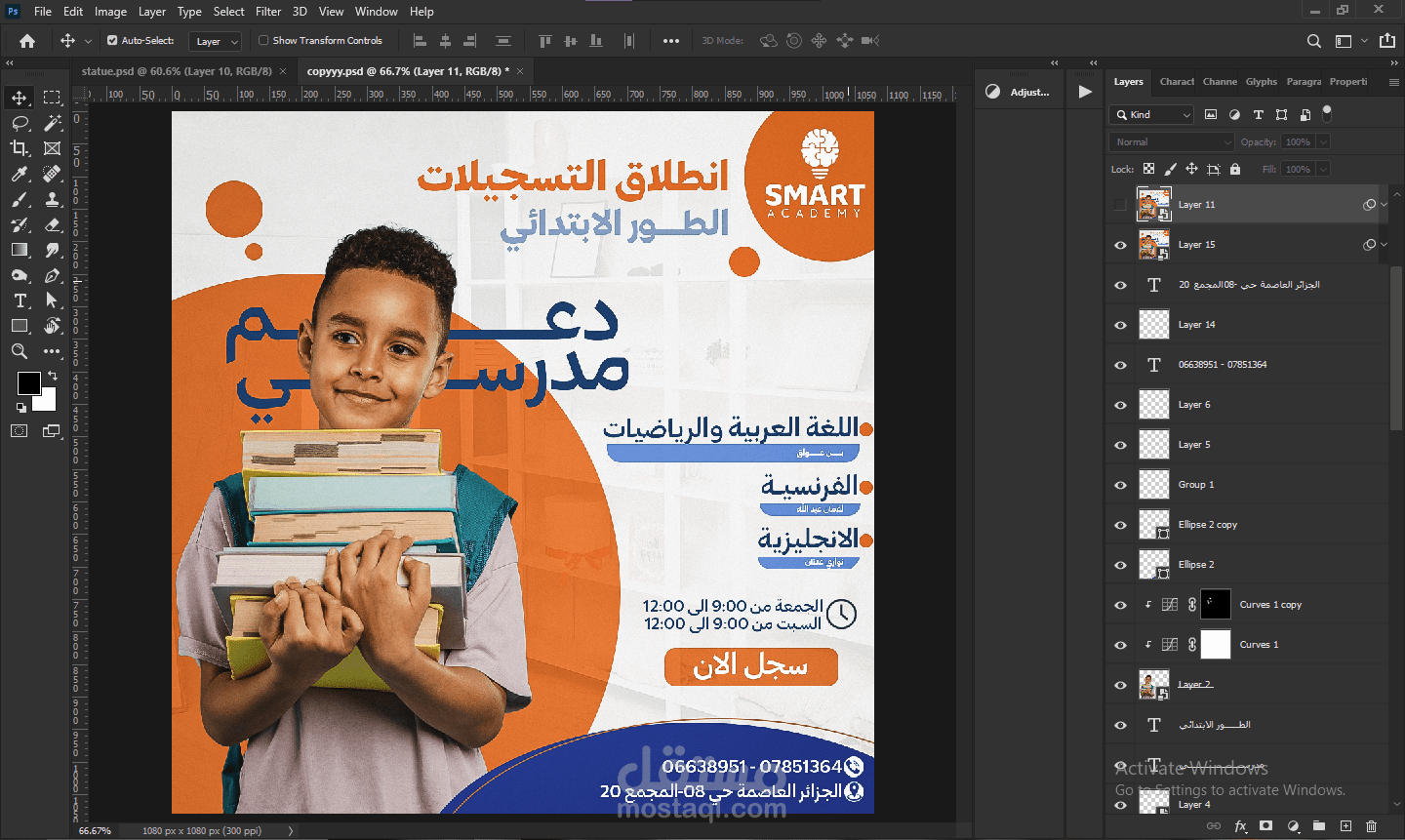Open the Search magnifier icon
This screenshot has width=1405, height=840.
pyautogui.click(x=1314, y=41)
